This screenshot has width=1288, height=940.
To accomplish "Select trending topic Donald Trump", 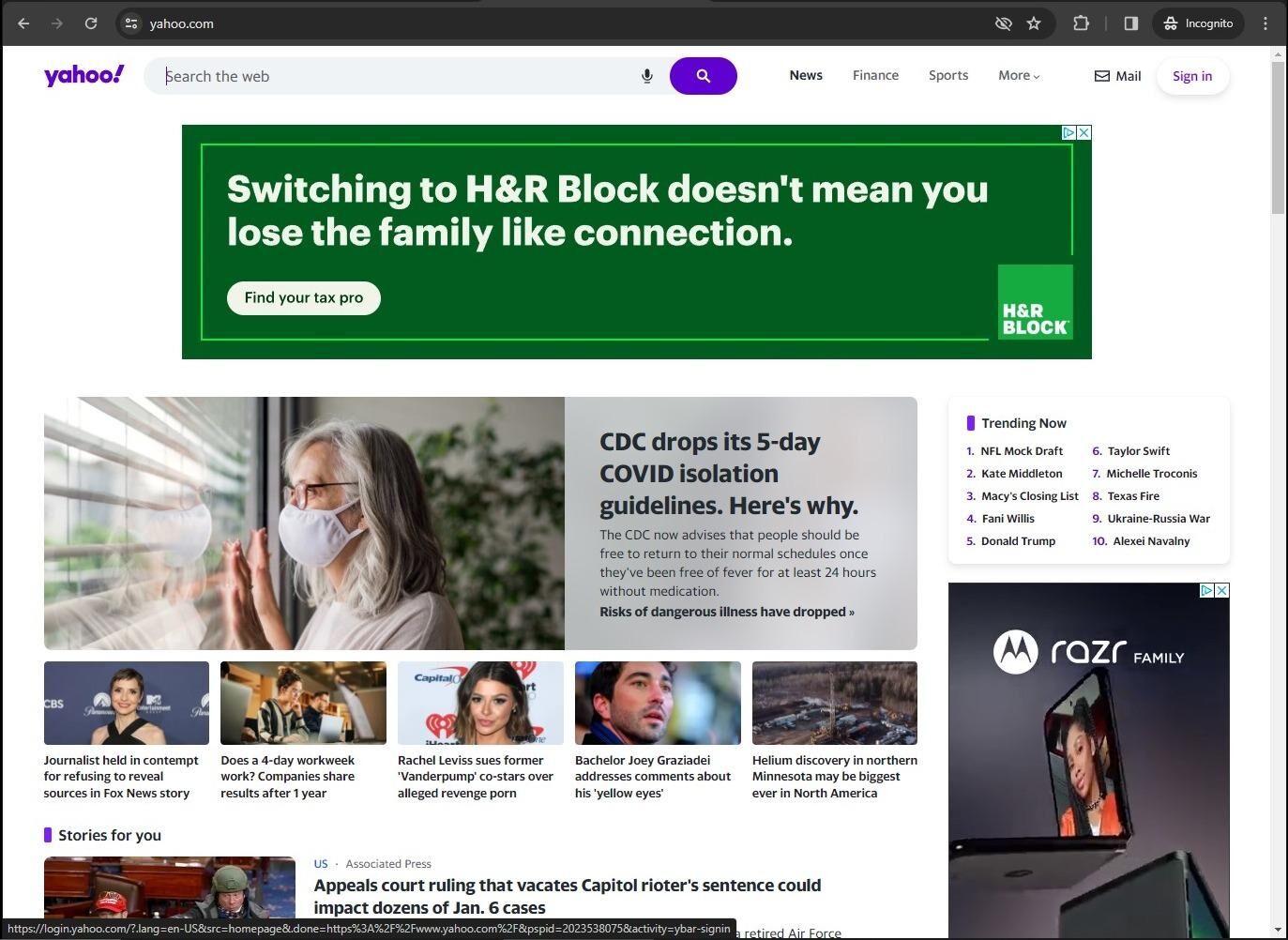I will (1018, 541).
